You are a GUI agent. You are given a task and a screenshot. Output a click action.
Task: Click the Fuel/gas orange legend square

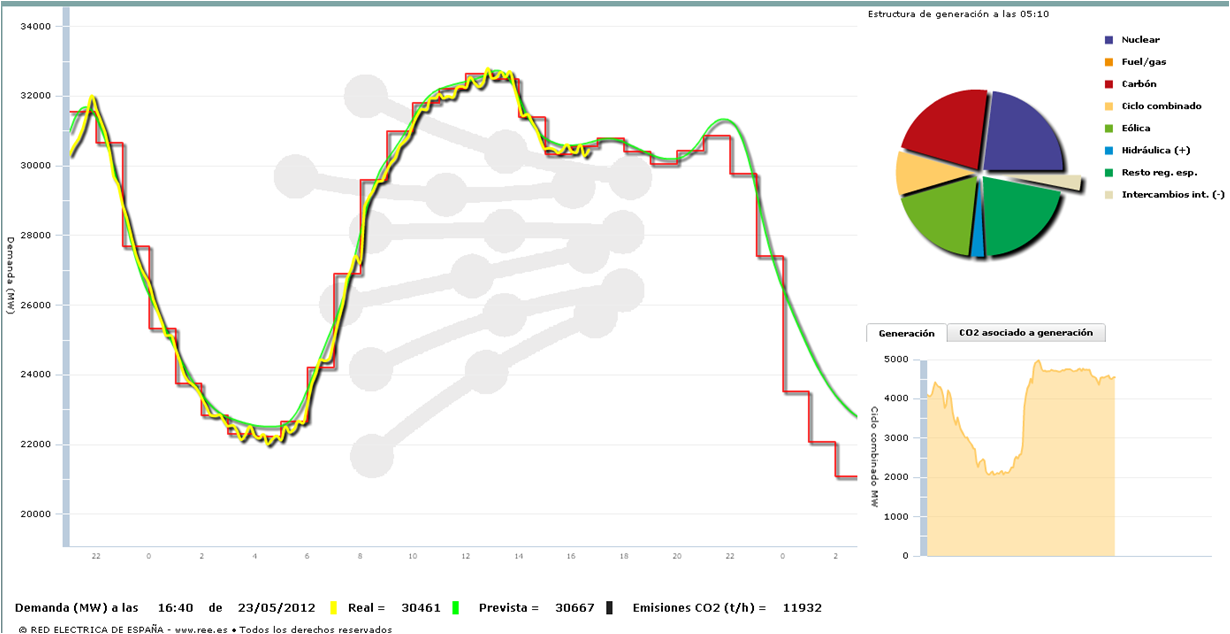[1109, 62]
